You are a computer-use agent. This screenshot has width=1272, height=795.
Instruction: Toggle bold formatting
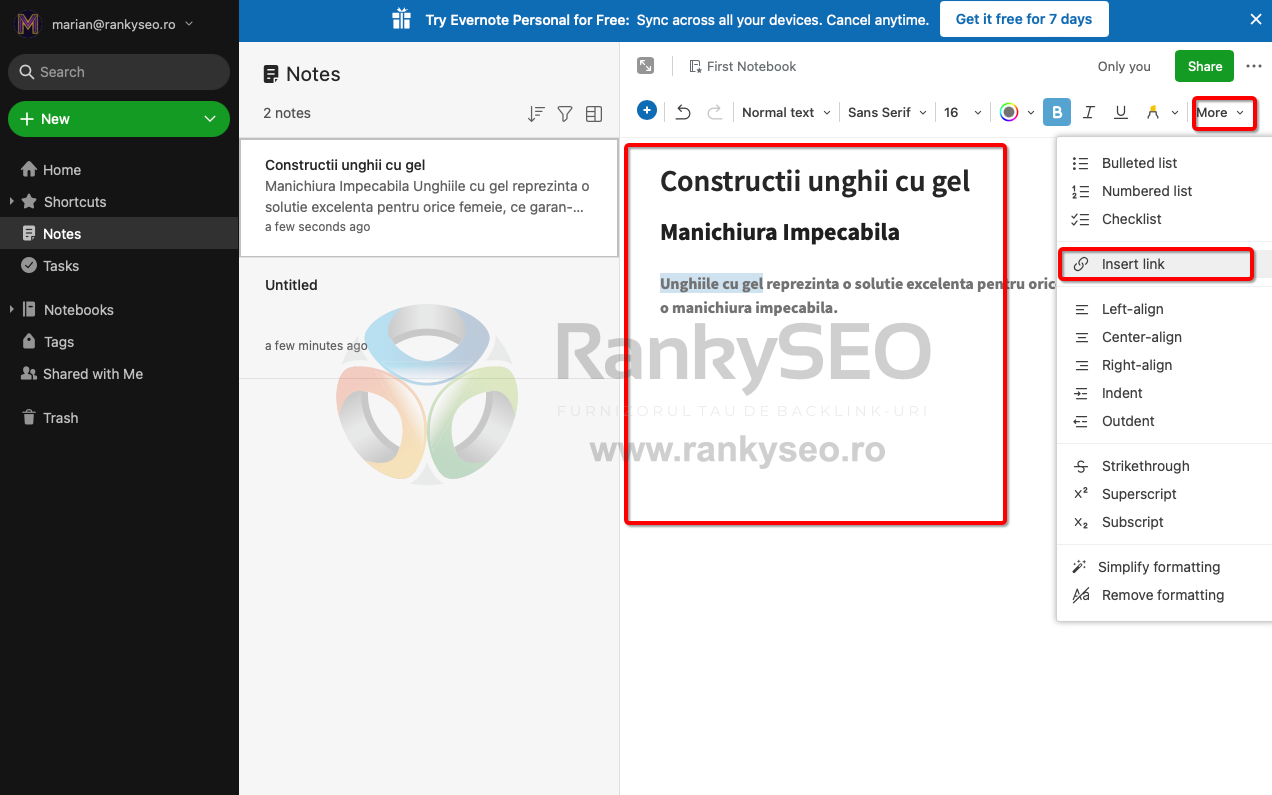coord(1057,112)
